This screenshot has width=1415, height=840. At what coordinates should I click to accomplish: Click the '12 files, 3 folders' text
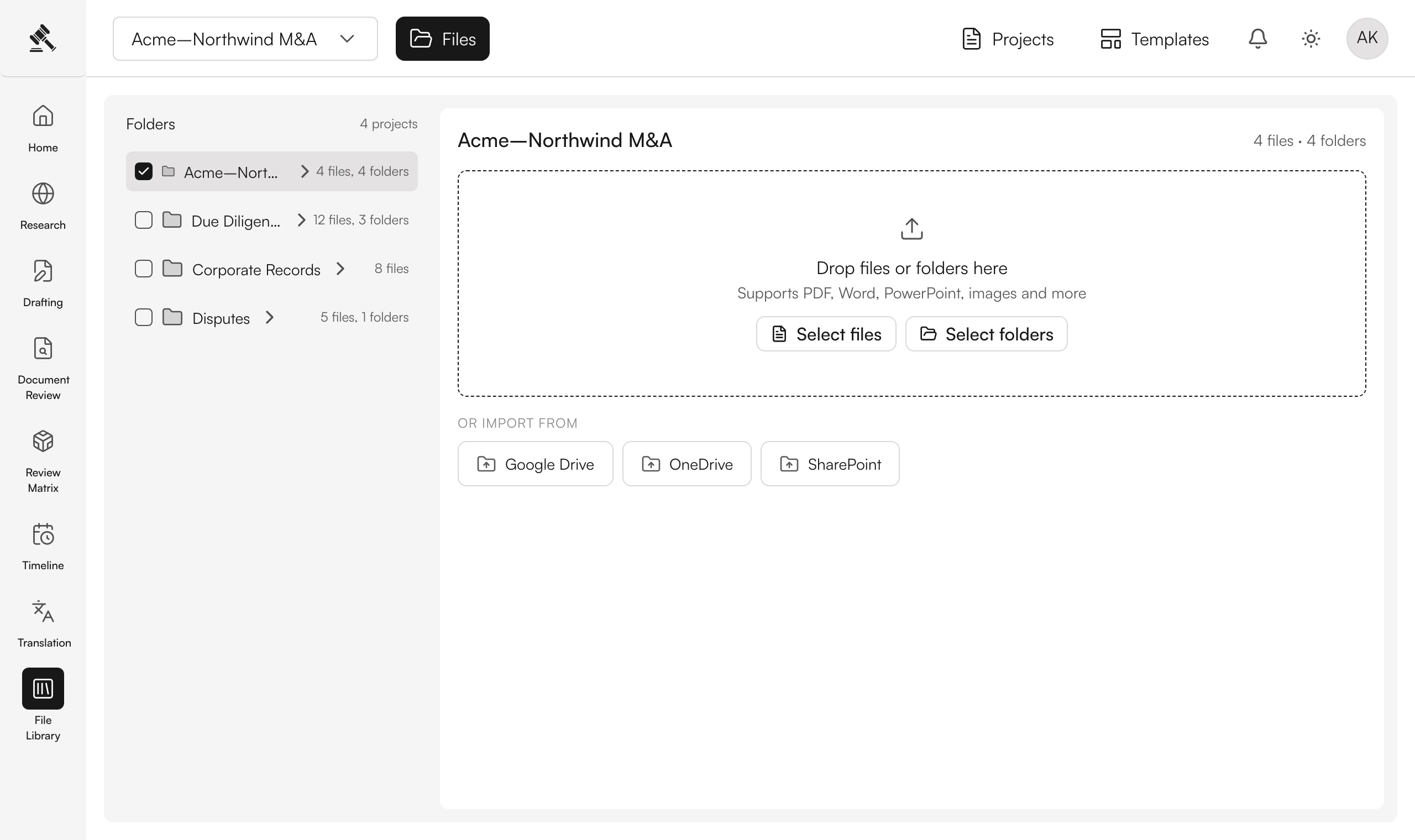[361, 219]
